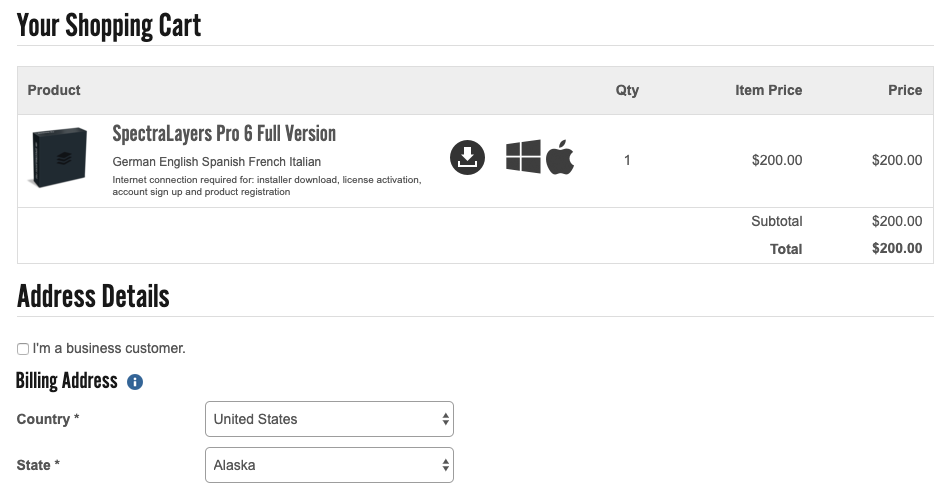Click the Billing Address heading text
The image size is (950, 504).
point(67,381)
